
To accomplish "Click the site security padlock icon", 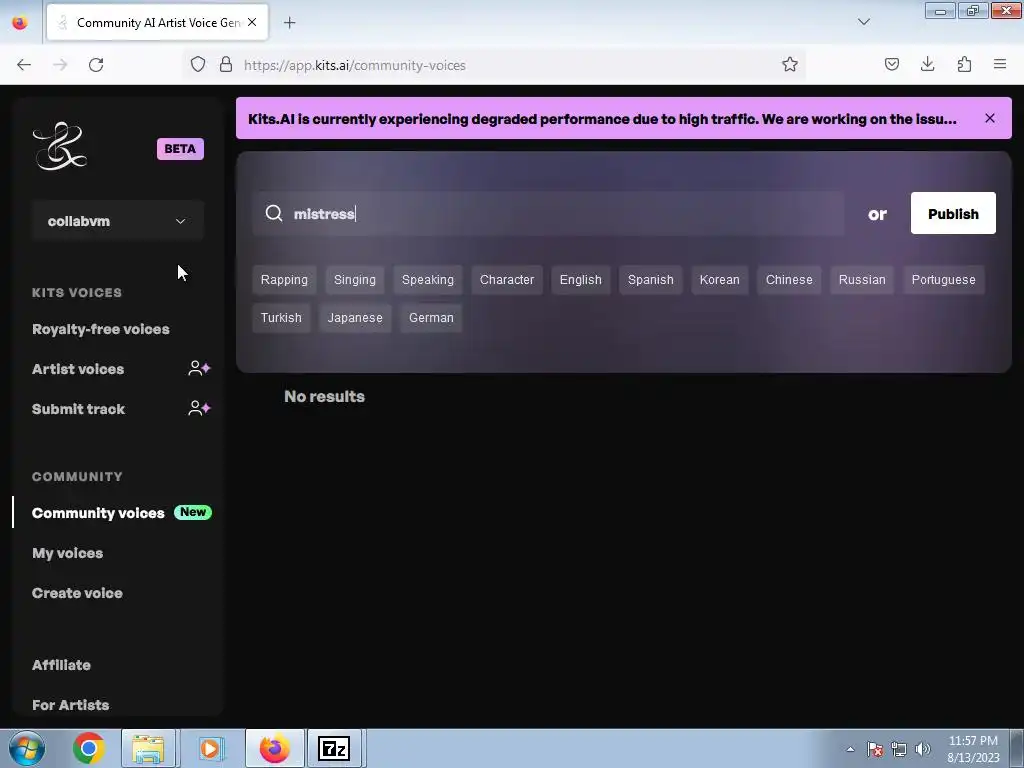I will (226, 65).
